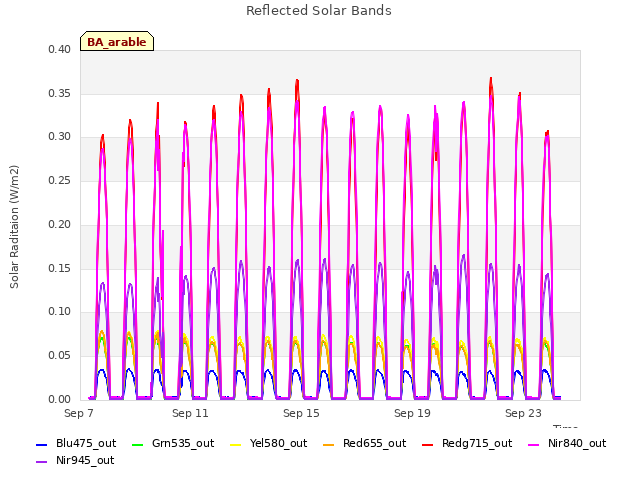Toggle the Redg715_out legend entry

click(467, 444)
